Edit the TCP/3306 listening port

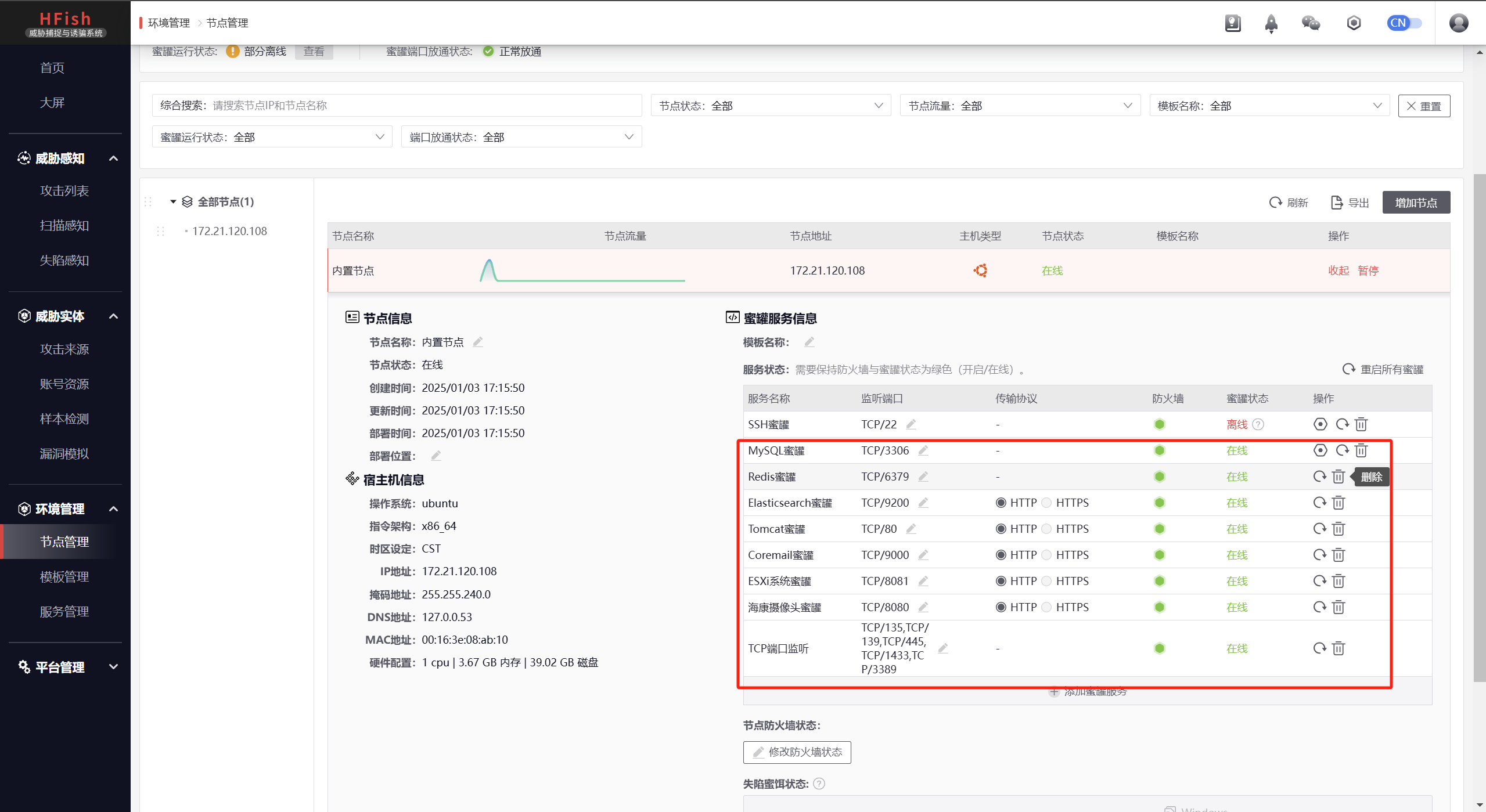[x=923, y=450]
